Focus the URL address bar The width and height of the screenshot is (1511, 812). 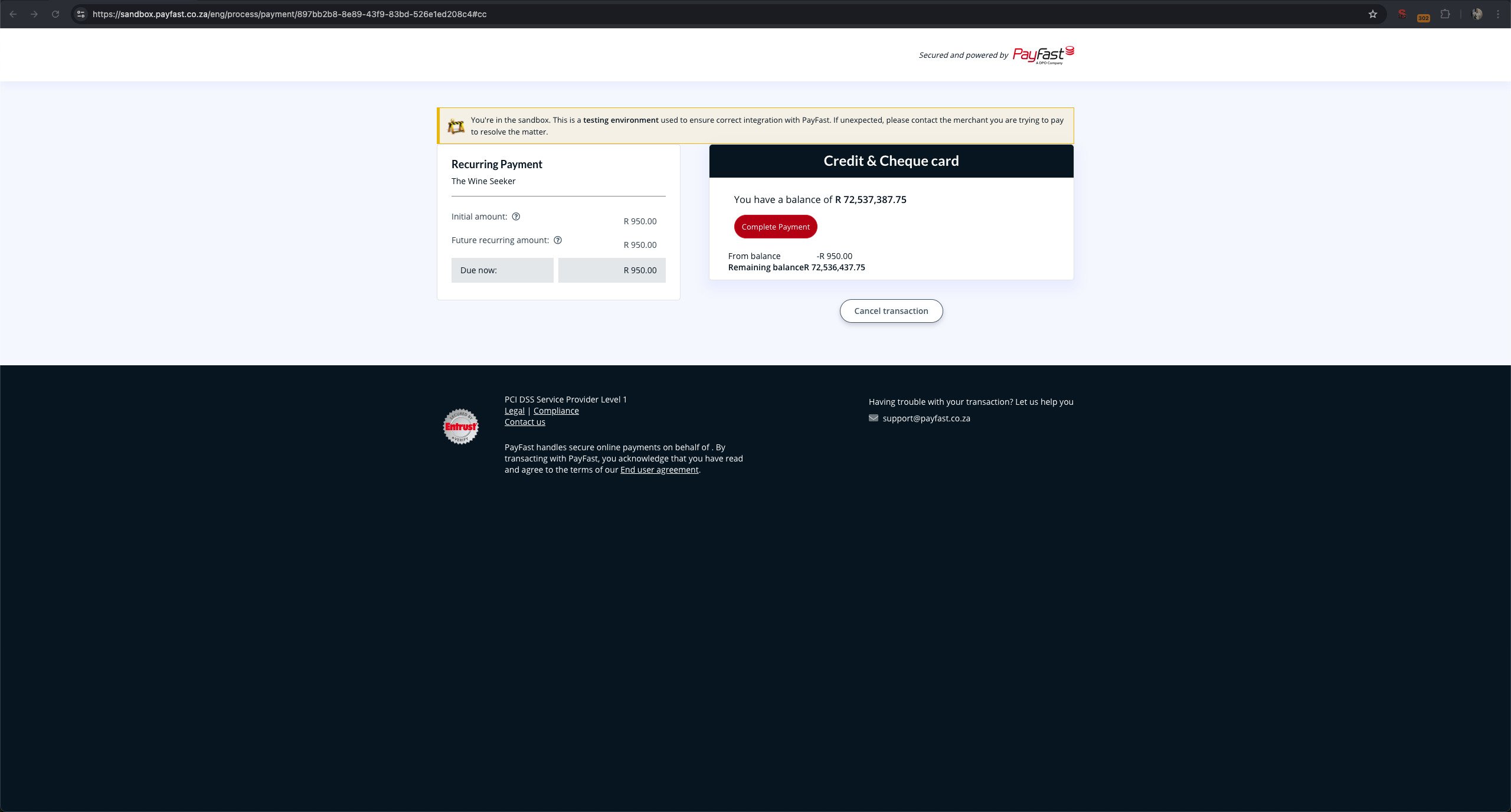(x=708, y=14)
